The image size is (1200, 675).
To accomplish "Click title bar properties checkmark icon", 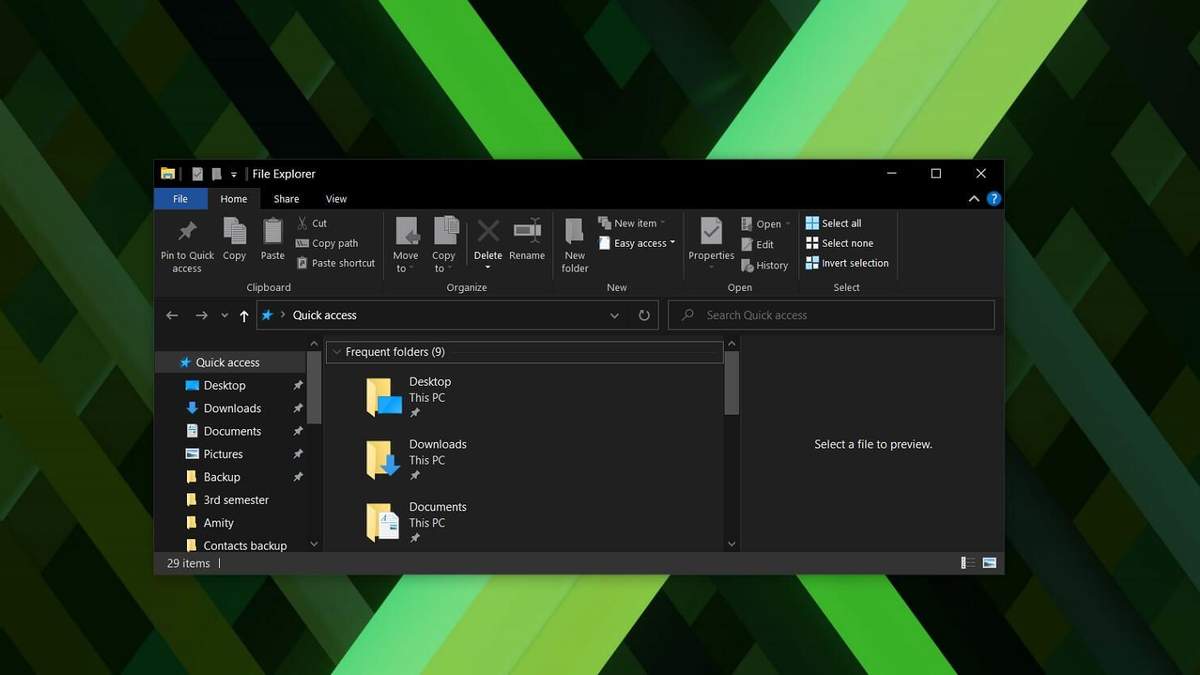I will click(197, 174).
